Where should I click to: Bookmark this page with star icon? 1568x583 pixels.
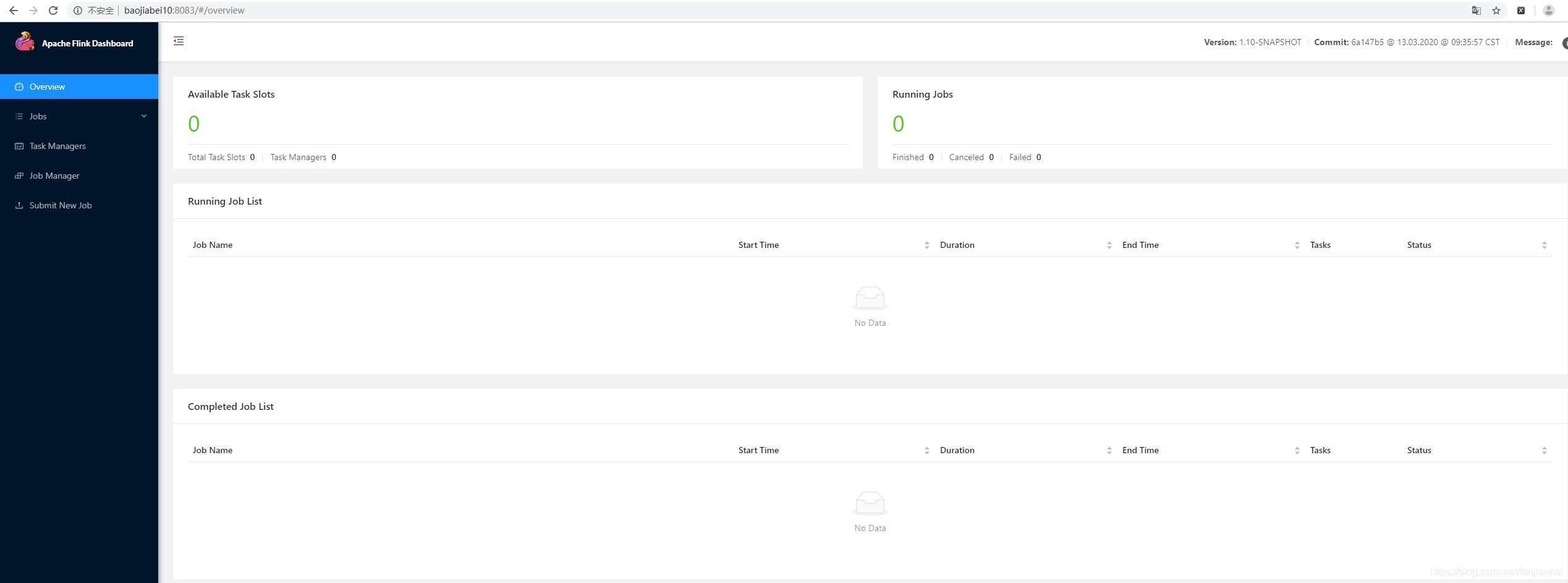coord(1496,11)
